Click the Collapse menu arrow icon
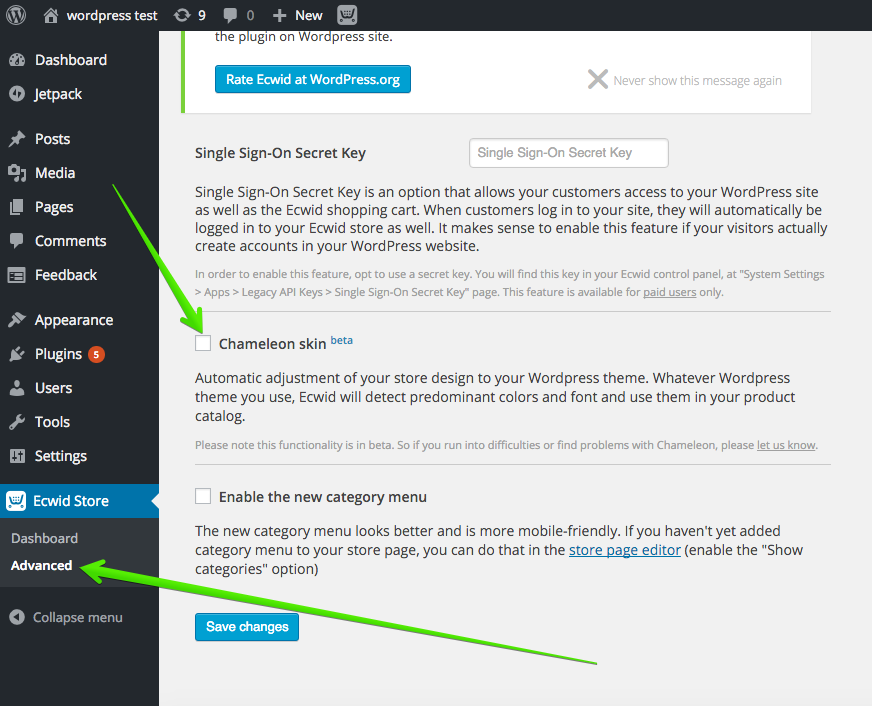Screen dimensions: 872x706 17,617
